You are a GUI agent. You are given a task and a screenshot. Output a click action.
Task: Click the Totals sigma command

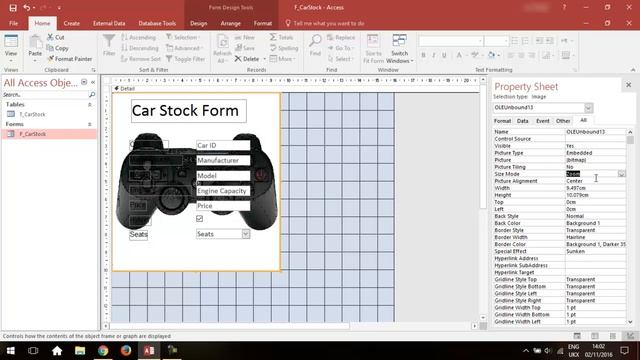282,37
